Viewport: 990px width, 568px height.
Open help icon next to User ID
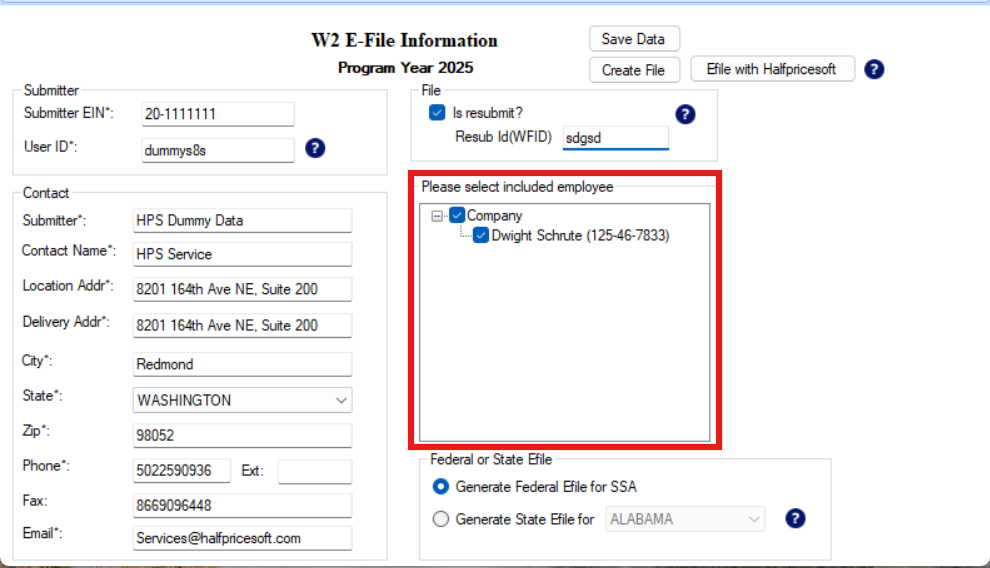315,148
